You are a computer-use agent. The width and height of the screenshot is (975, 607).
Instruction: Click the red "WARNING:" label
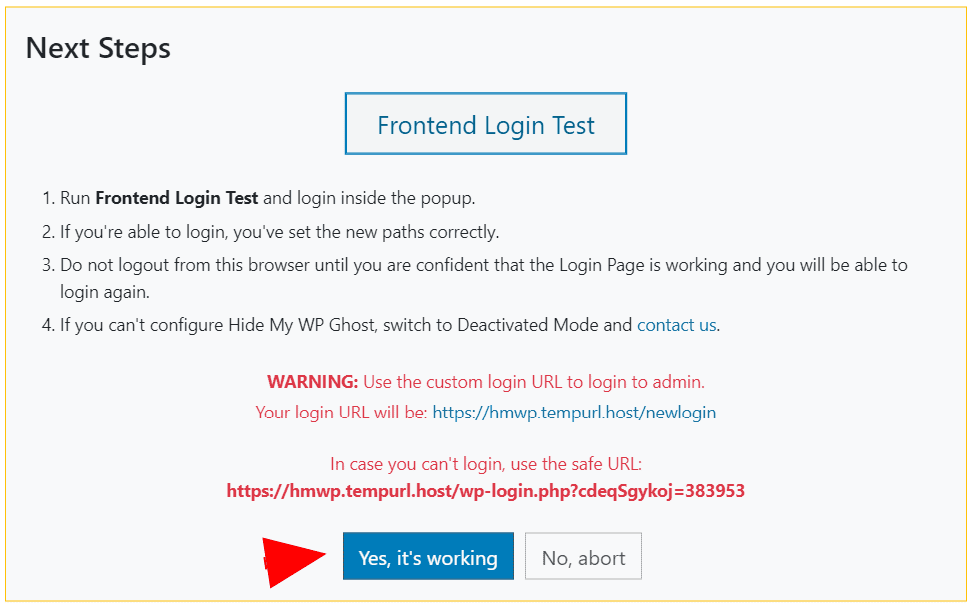point(312,382)
